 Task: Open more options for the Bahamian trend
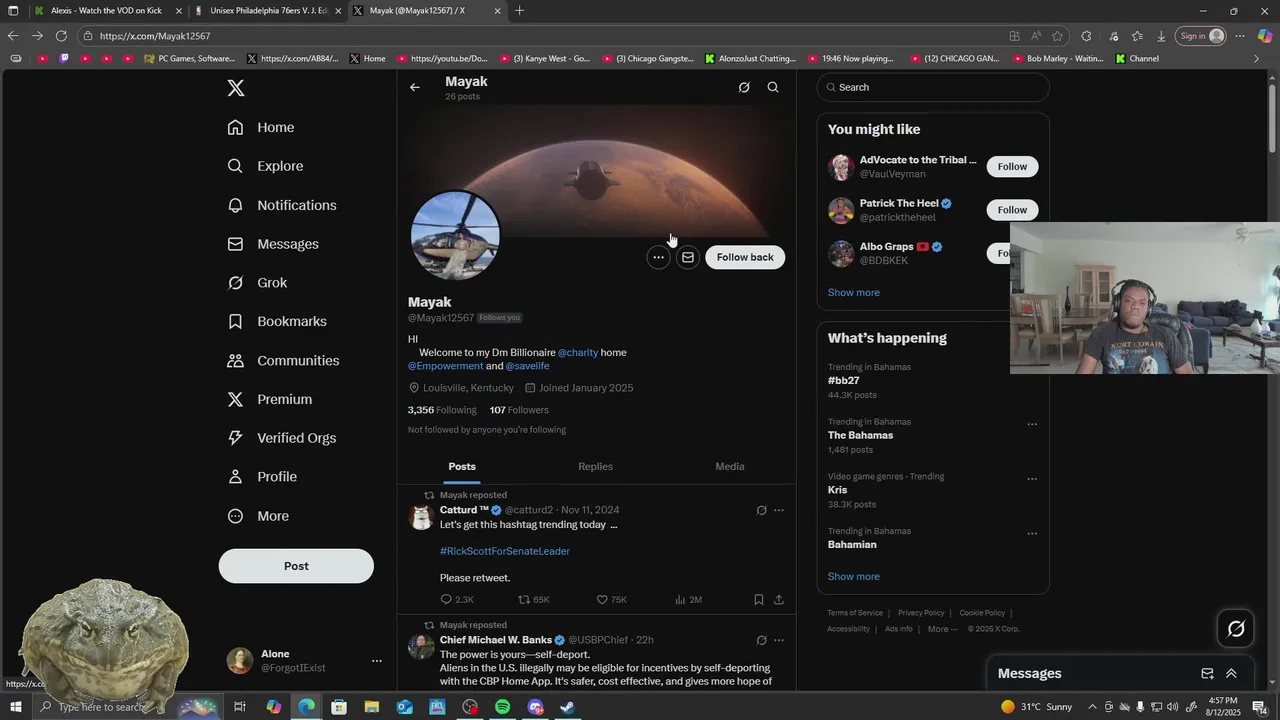pos(1032,534)
